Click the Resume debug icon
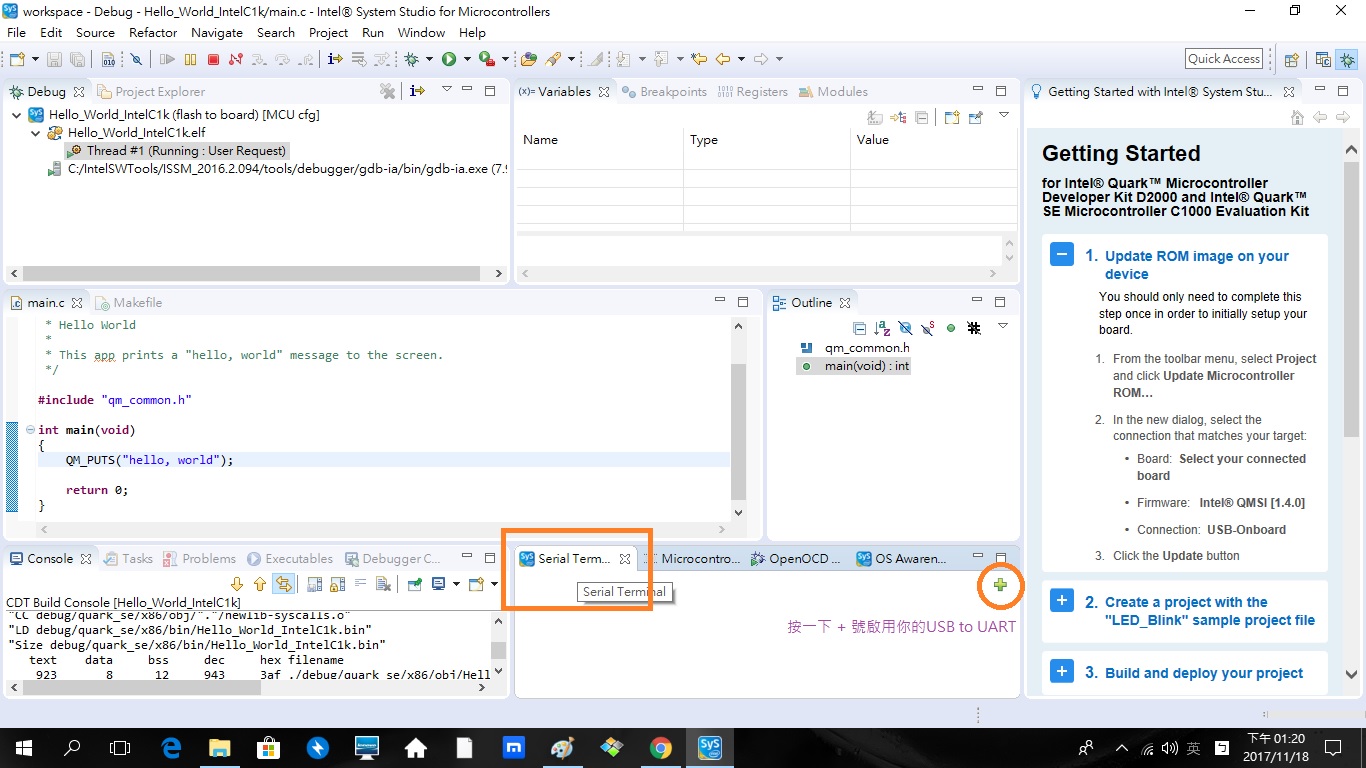 (x=167, y=59)
